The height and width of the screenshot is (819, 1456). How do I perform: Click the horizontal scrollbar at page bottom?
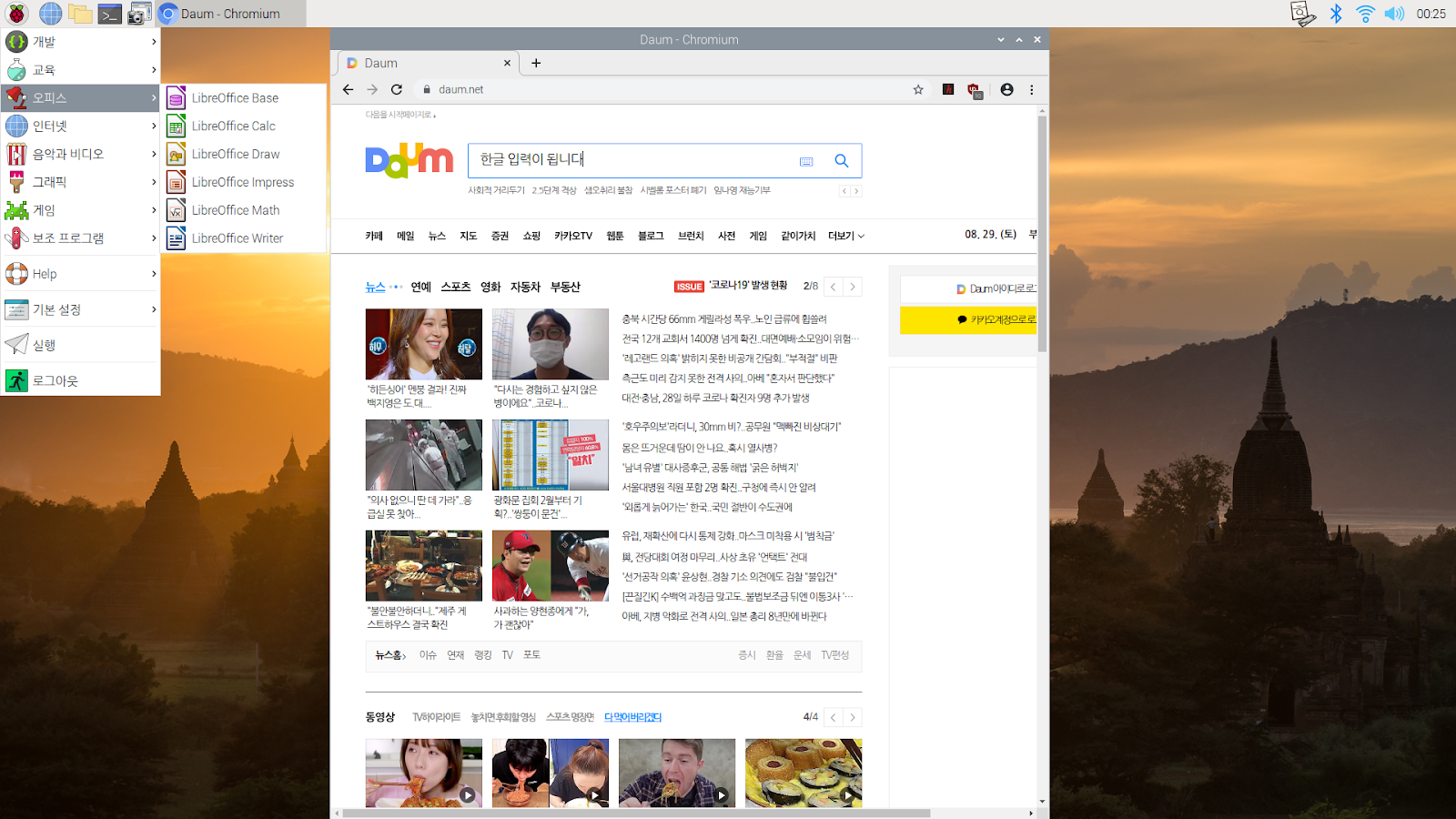[636, 813]
